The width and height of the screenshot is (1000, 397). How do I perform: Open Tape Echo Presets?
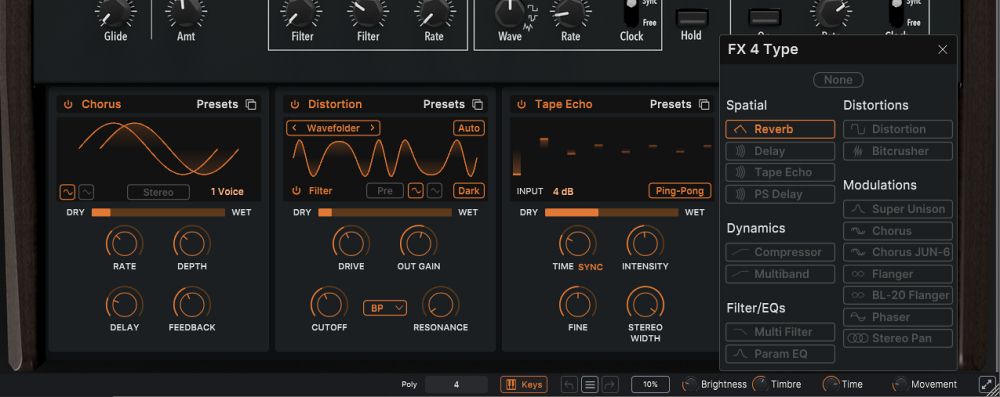click(x=670, y=104)
